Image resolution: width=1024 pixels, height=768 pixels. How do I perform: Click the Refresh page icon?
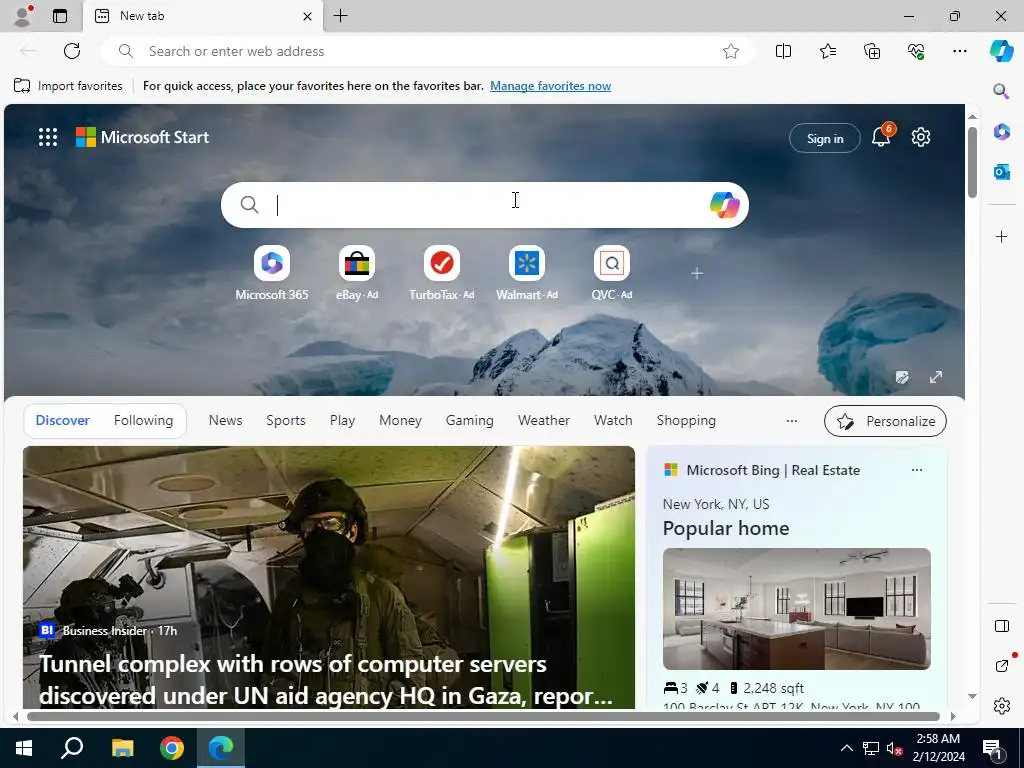click(x=72, y=51)
